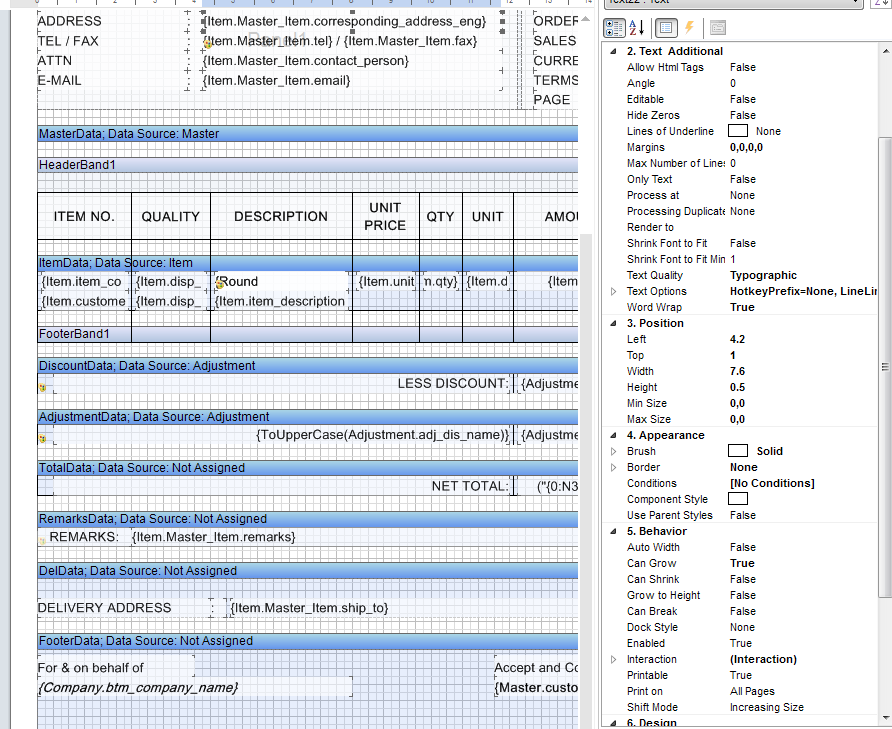Click the Word Wrap True value

(742, 307)
